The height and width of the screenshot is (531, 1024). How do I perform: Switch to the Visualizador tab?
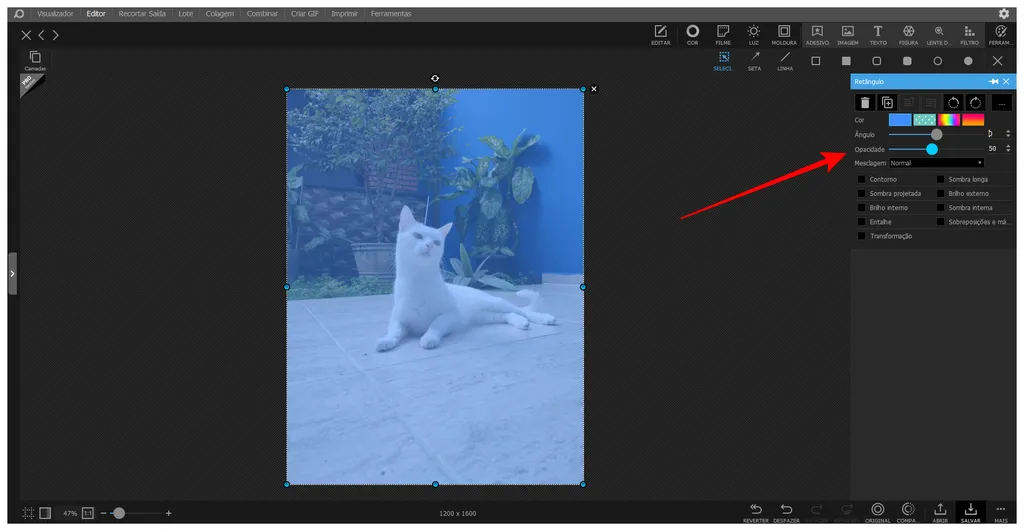55,14
